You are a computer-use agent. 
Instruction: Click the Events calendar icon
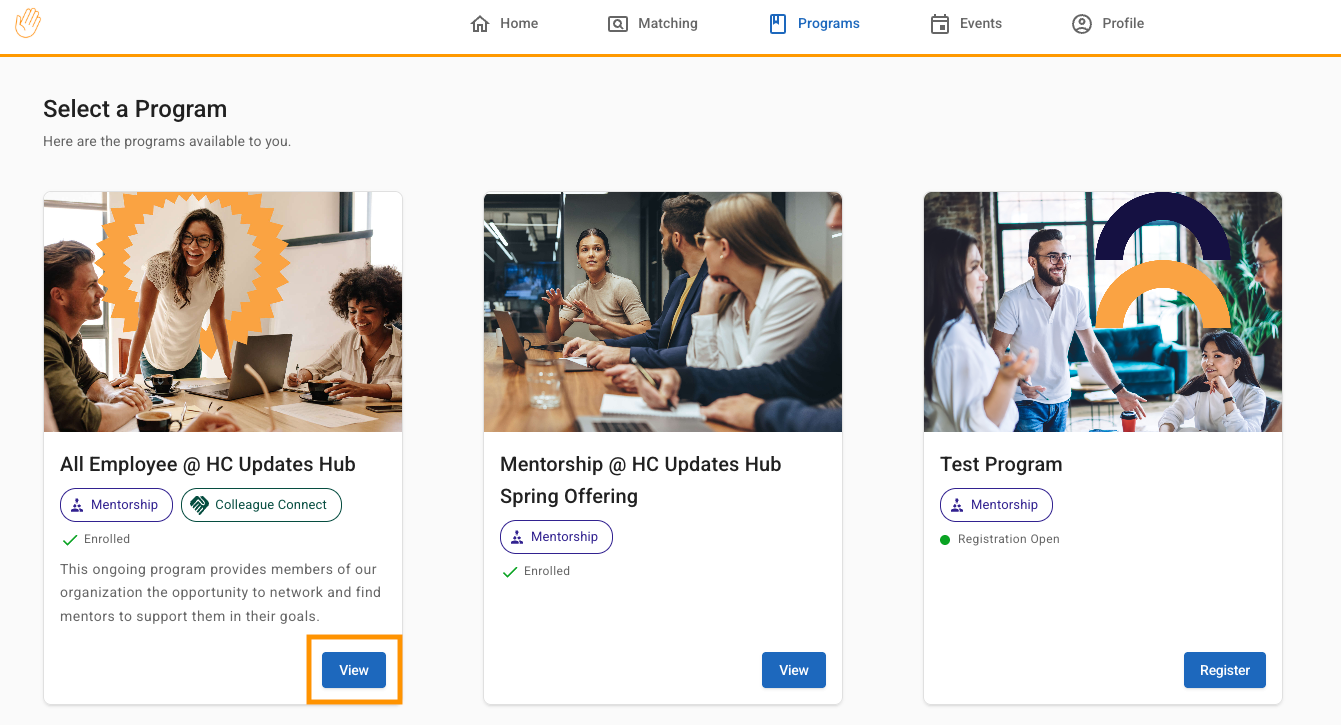(940, 24)
